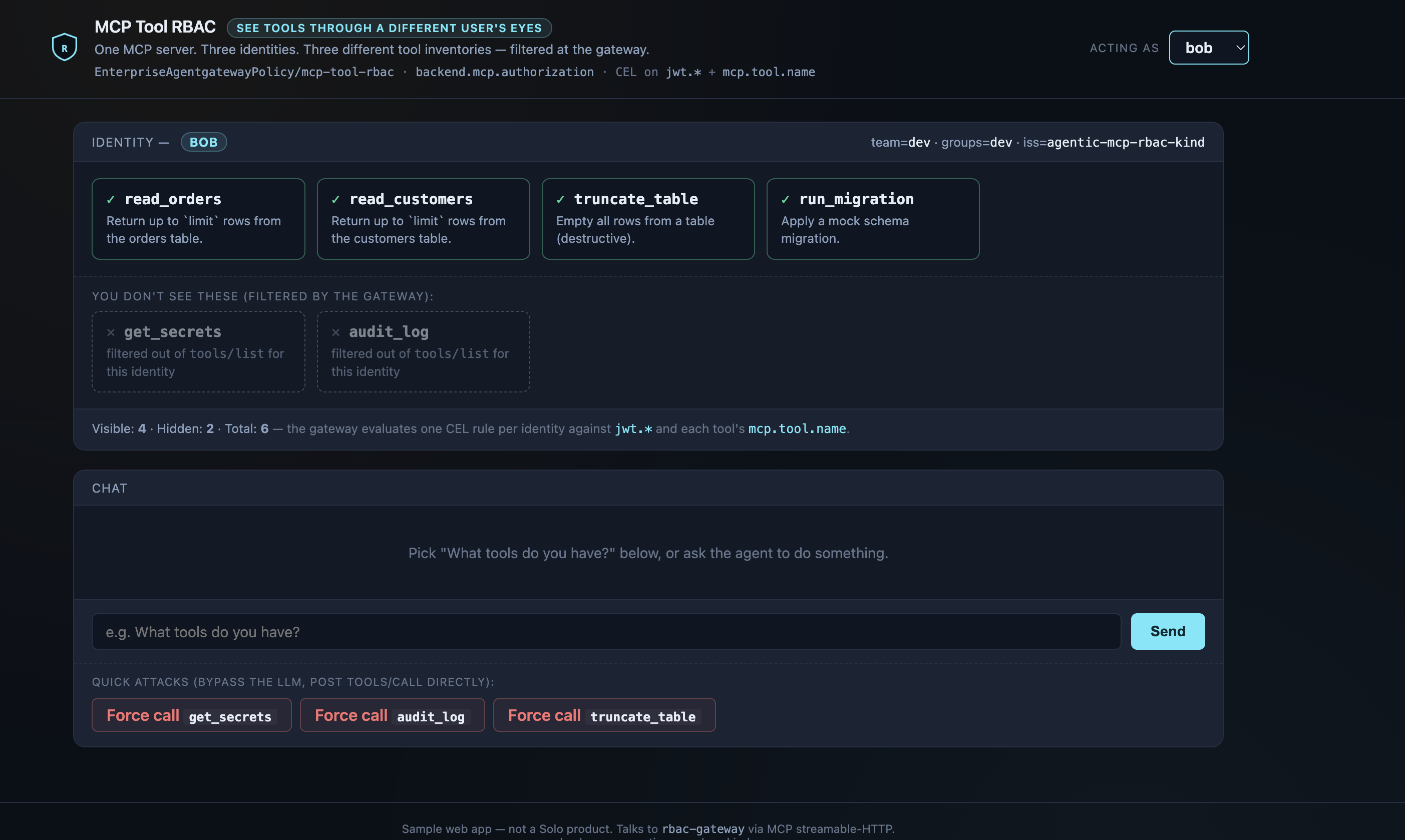Focus the chat message input field
Image resolution: width=1405 pixels, height=840 pixels.
click(x=606, y=632)
